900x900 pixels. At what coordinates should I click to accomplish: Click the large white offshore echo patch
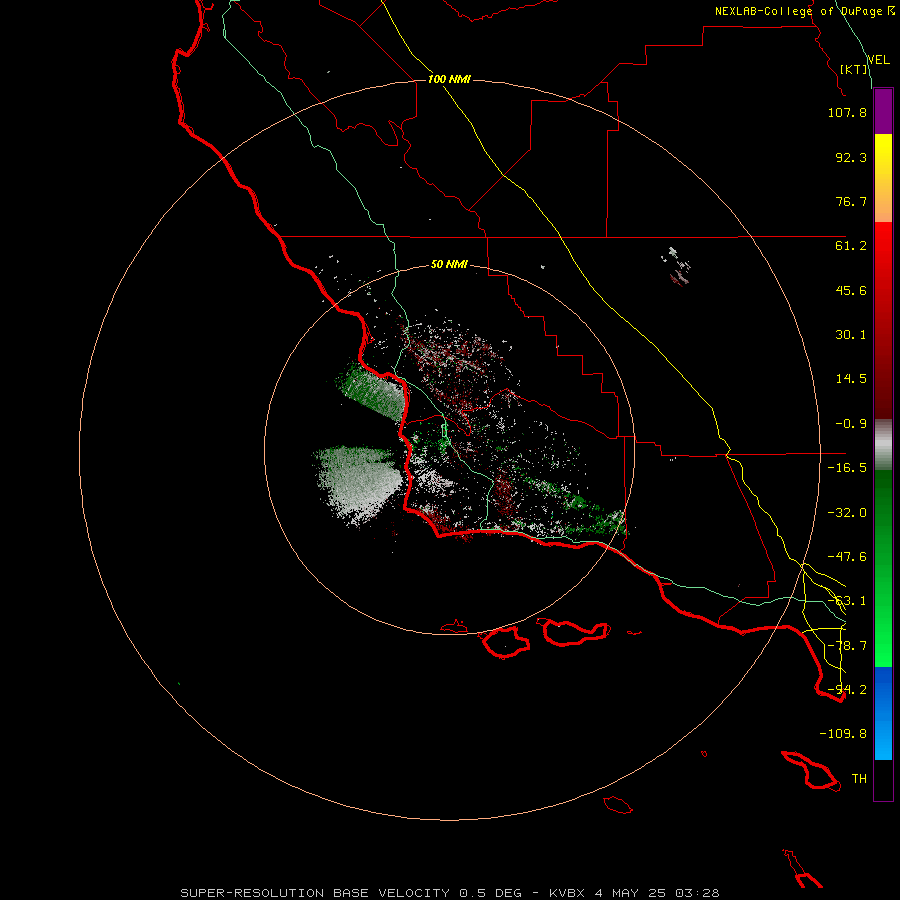pos(358,482)
